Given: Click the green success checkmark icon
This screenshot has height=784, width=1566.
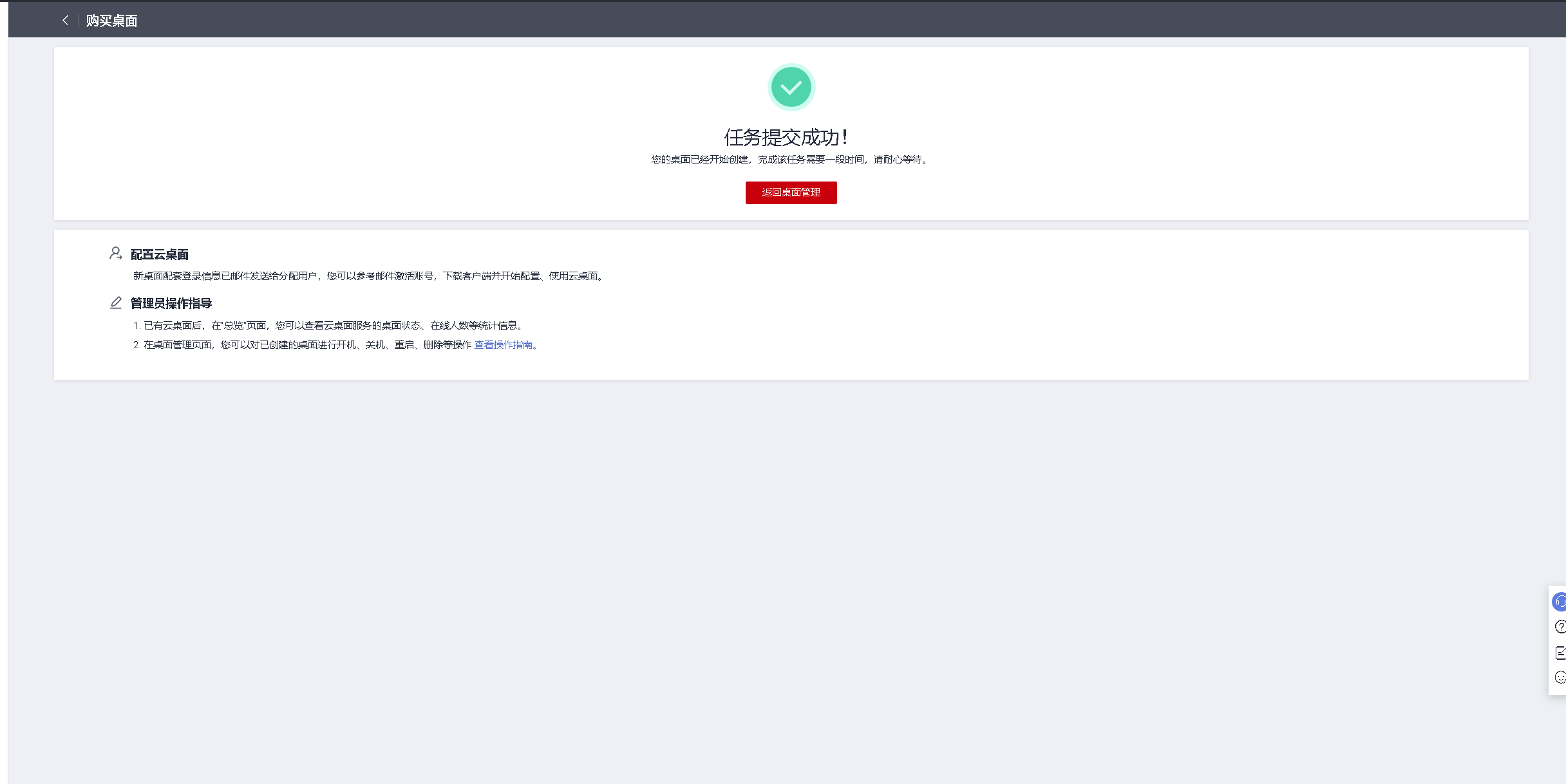Looking at the screenshot, I should point(791,88).
